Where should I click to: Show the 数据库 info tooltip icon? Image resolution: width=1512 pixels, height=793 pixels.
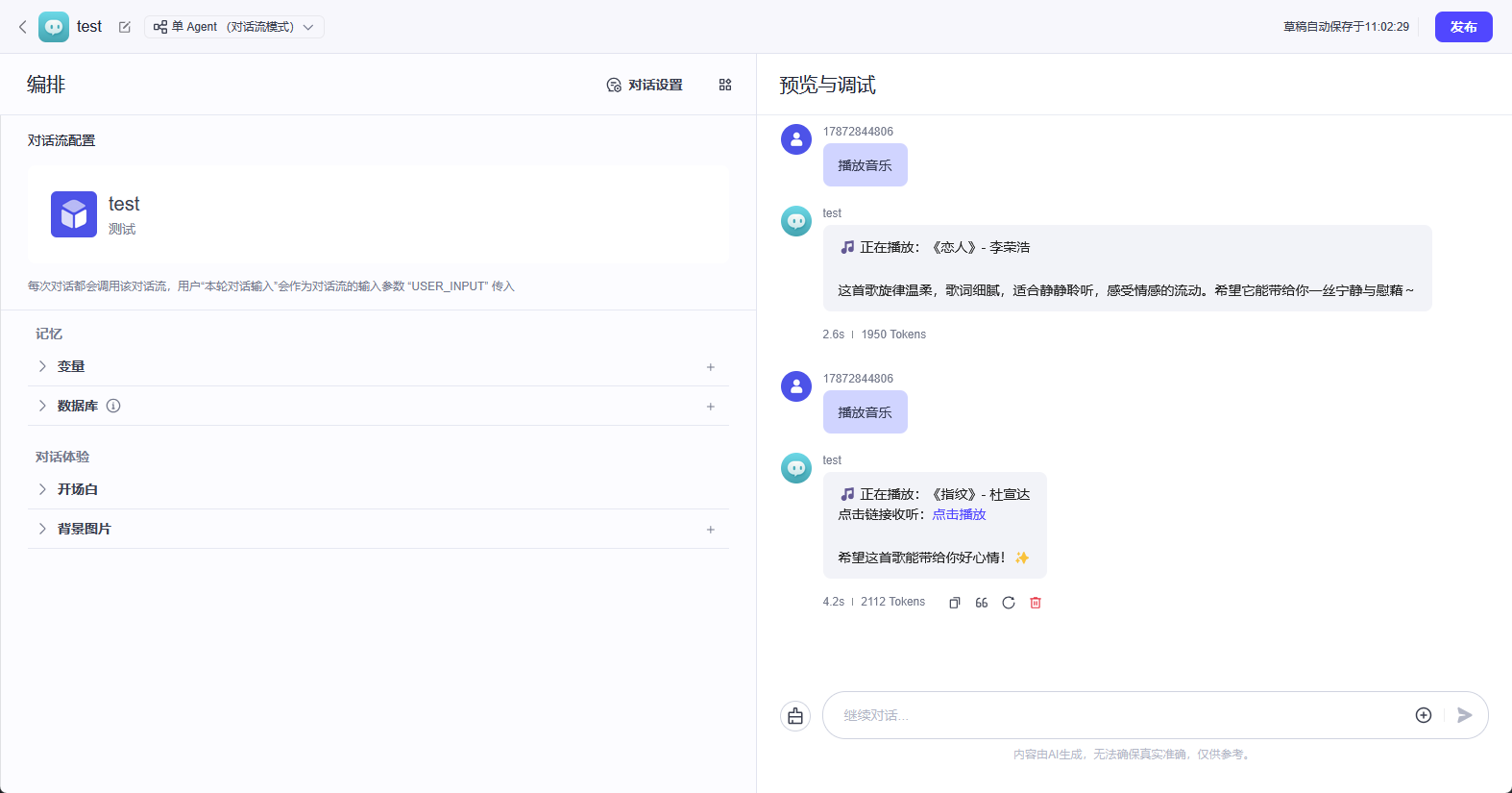[113, 406]
